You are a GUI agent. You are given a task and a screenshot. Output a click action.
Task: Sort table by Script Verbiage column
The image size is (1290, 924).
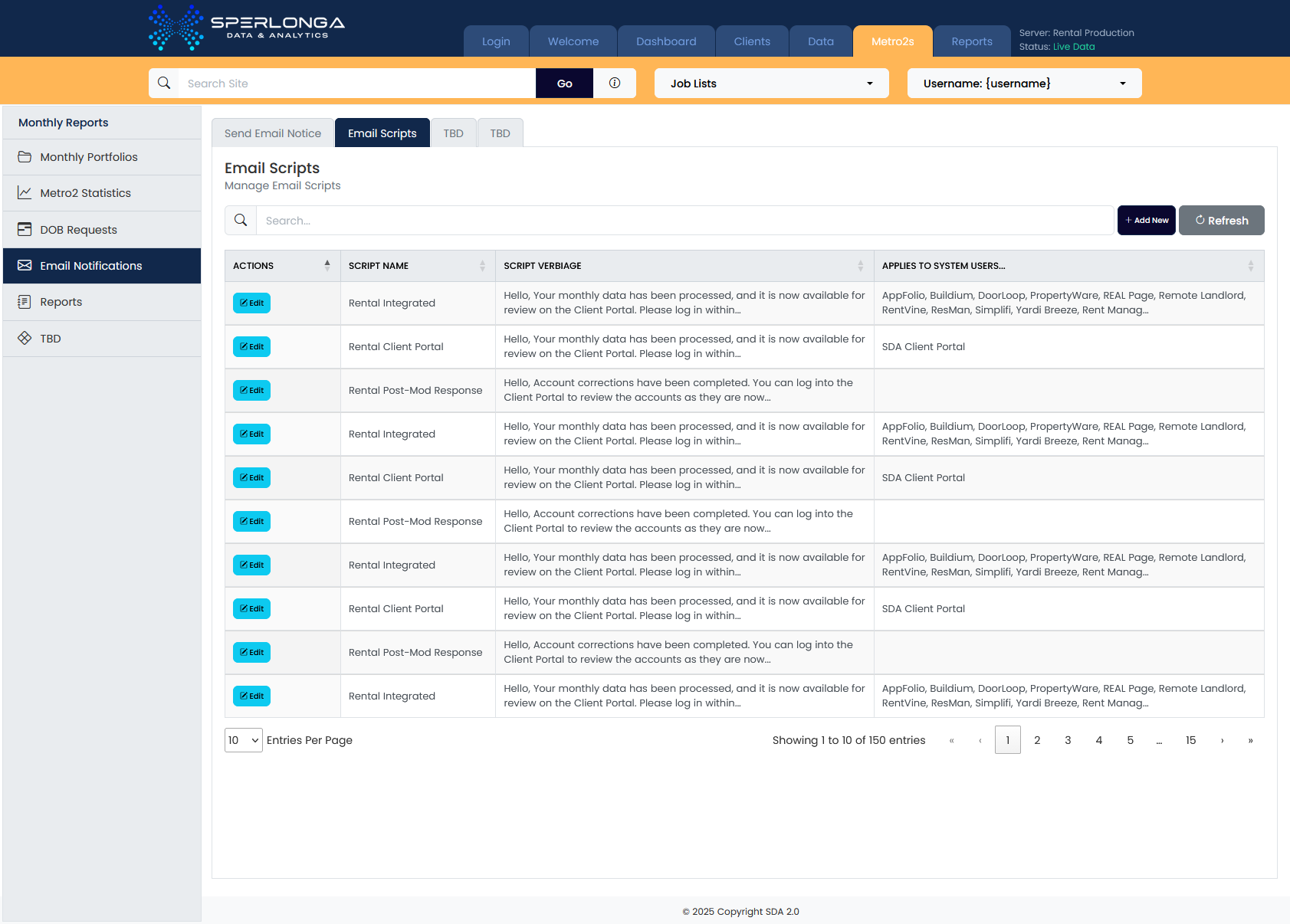click(x=860, y=266)
